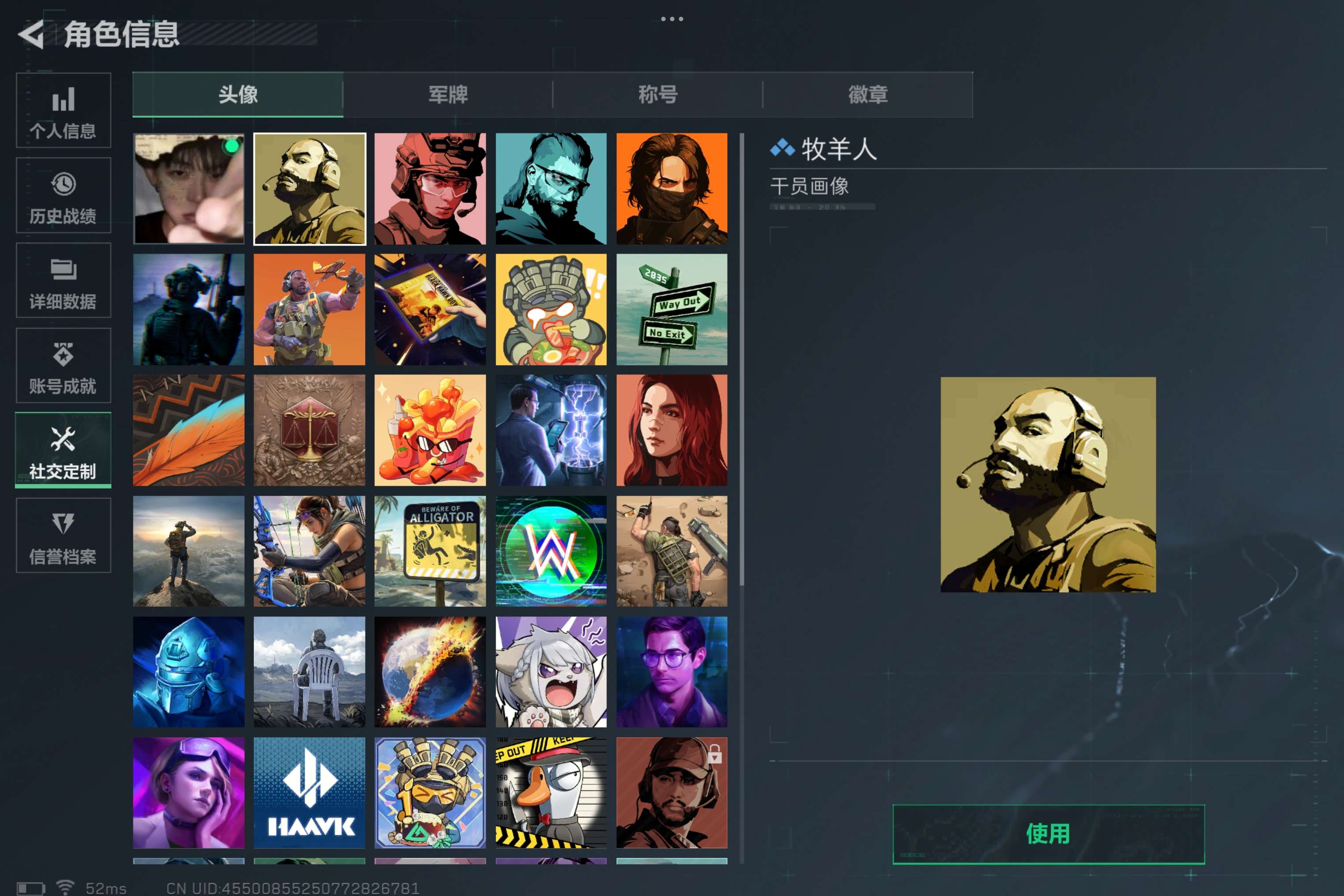1344x896 pixels.
Task: Choose the Beware of Alligator avatar
Action: tap(430, 551)
